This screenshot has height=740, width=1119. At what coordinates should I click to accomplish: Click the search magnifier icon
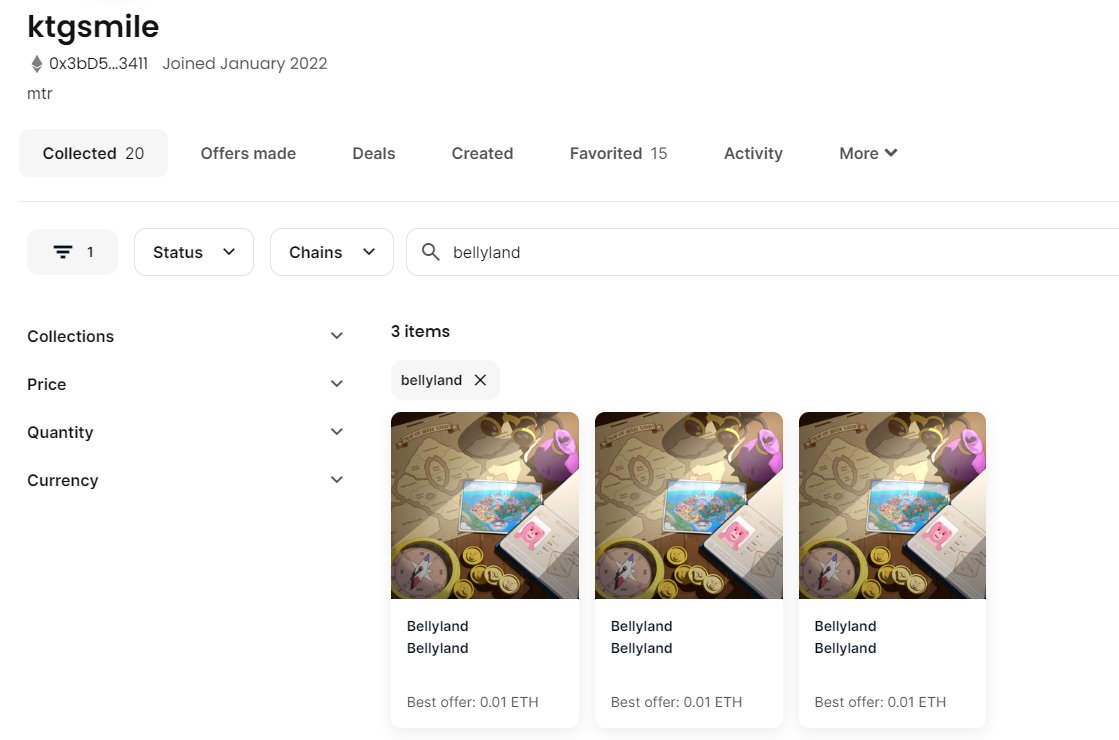(430, 252)
